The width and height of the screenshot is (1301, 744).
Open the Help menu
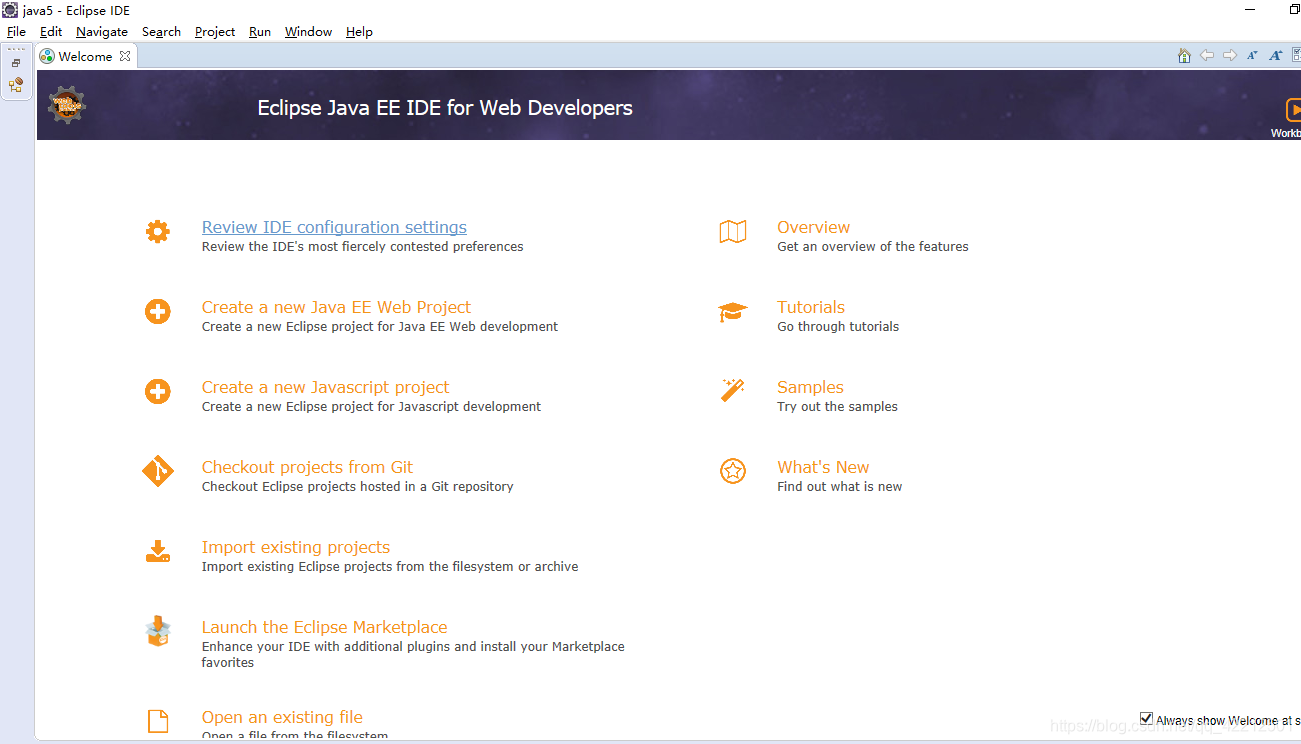tap(359, 32)
